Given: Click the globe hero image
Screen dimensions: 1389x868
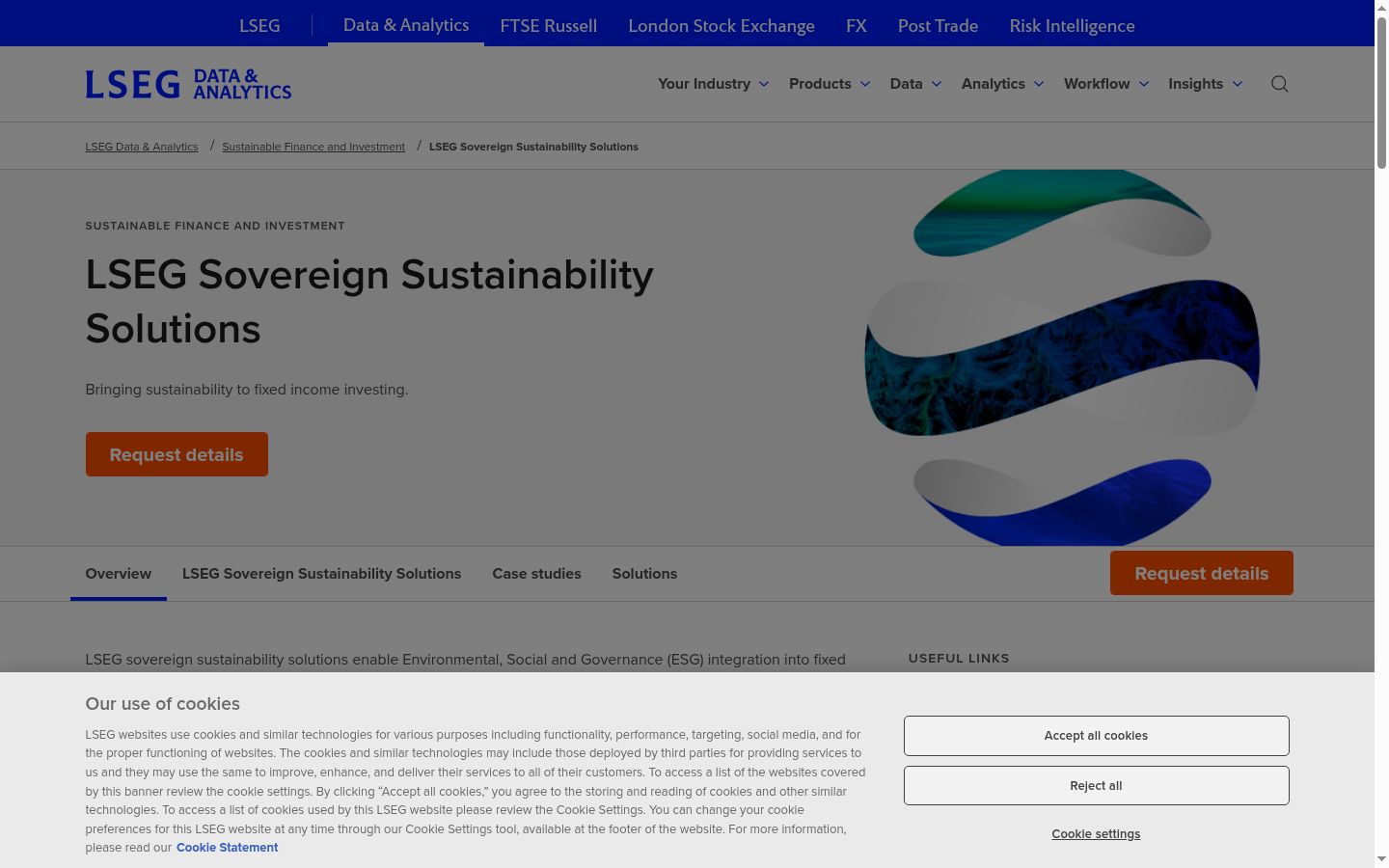Looking at the screenshot, I should pos(1062,357).
